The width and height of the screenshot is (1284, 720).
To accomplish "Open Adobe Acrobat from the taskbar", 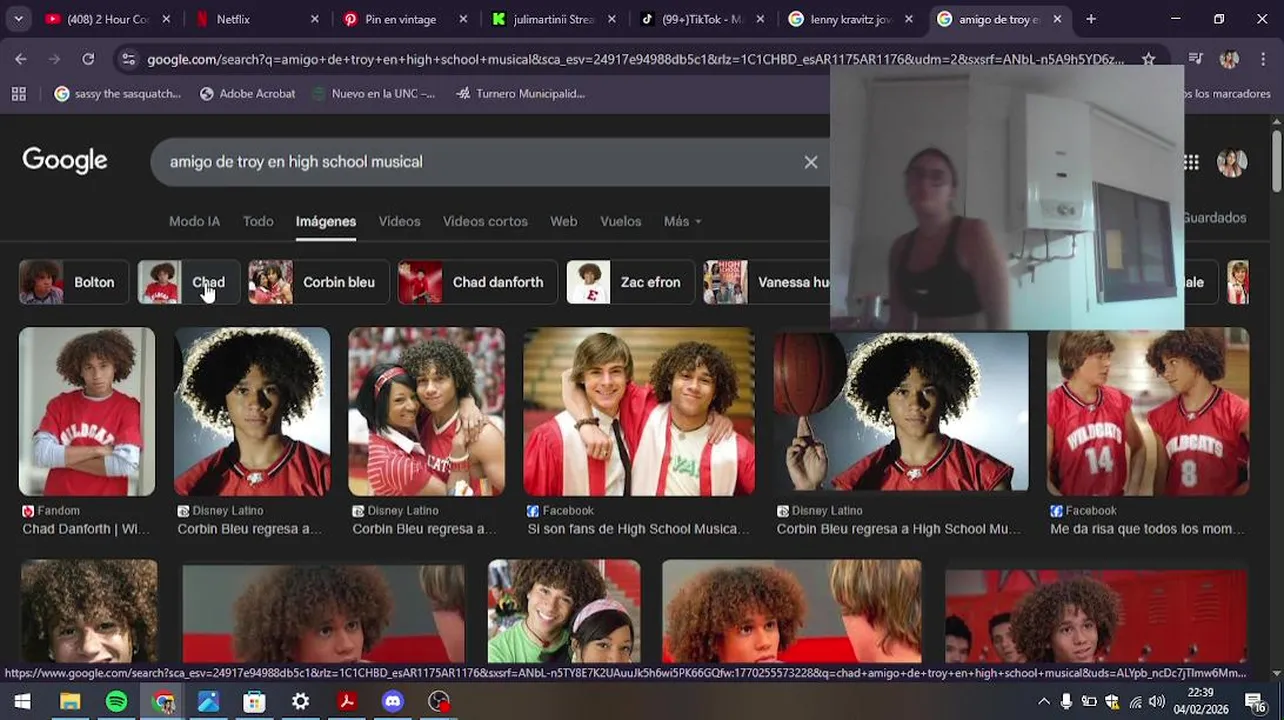I will pyautogui.click(x=346, y=701).
